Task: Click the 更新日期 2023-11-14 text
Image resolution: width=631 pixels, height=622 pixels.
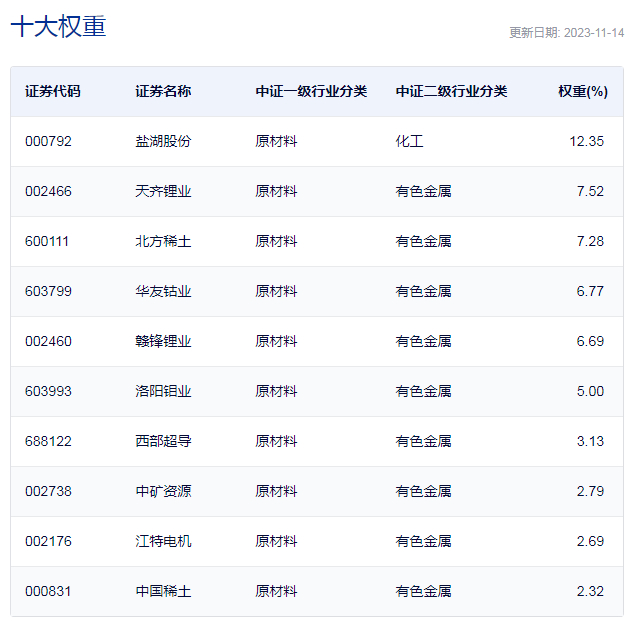Action: coord(566,32)
